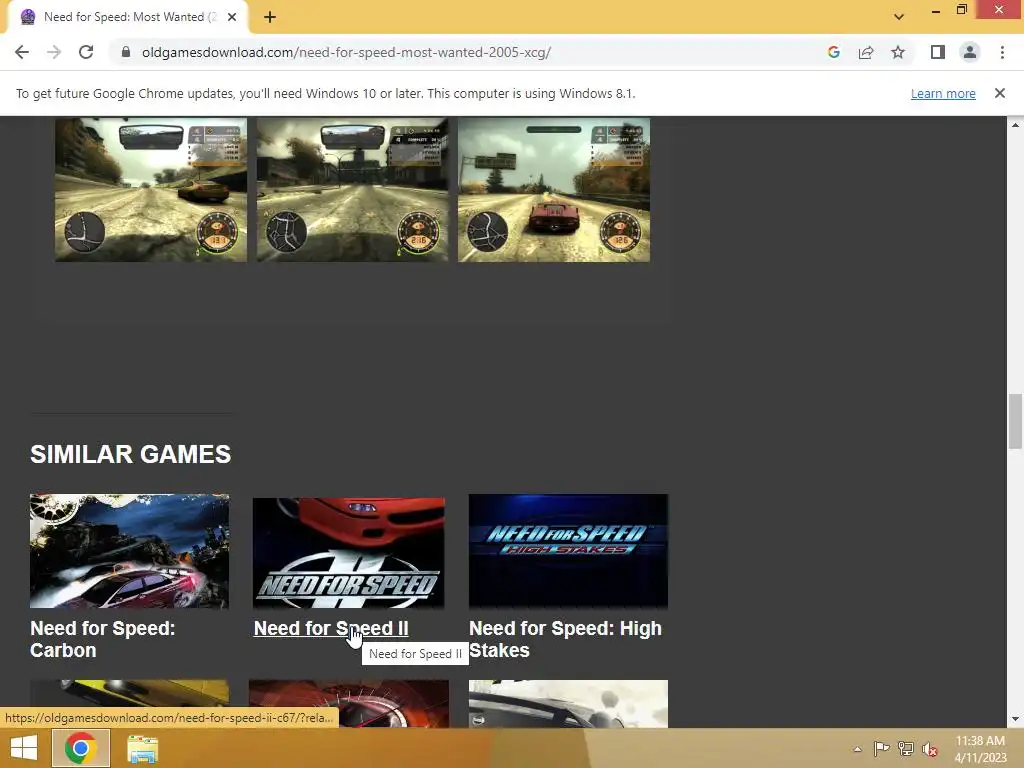Open Need for Speed: Carbon cover image
The width and height of the screenshot is (1024, 768).
pyautogui.click(x=129, y=551)
